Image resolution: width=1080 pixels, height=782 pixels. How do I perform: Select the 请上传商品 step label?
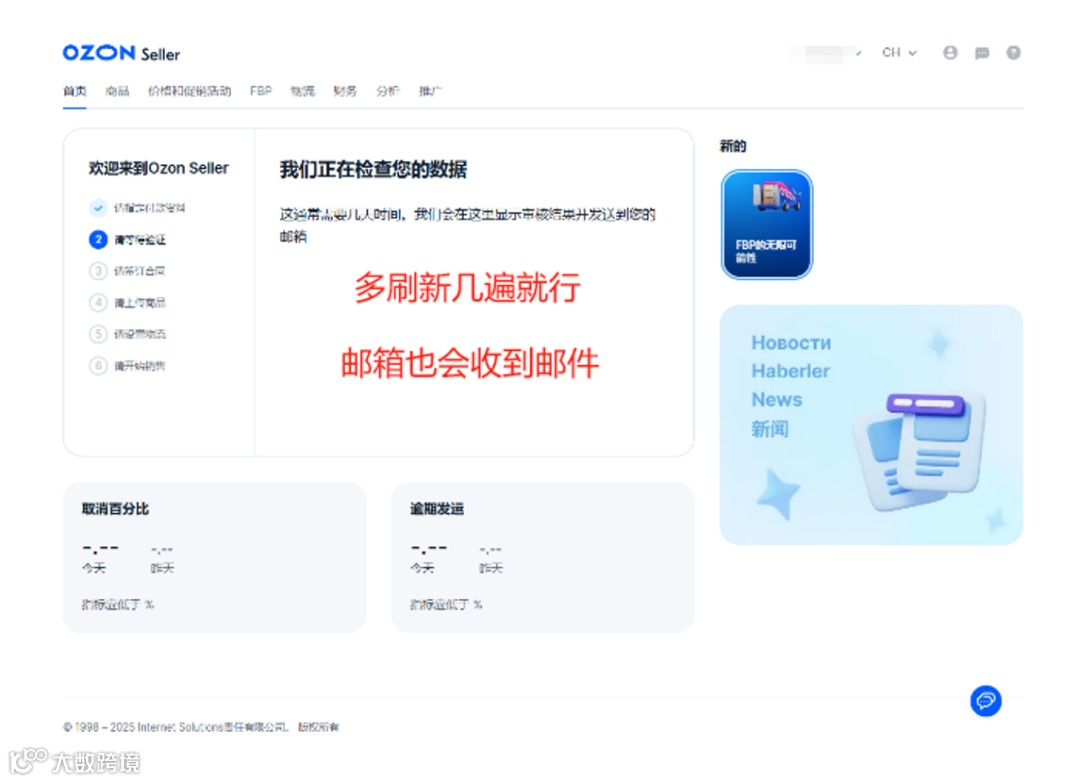[x=140, y=303]
